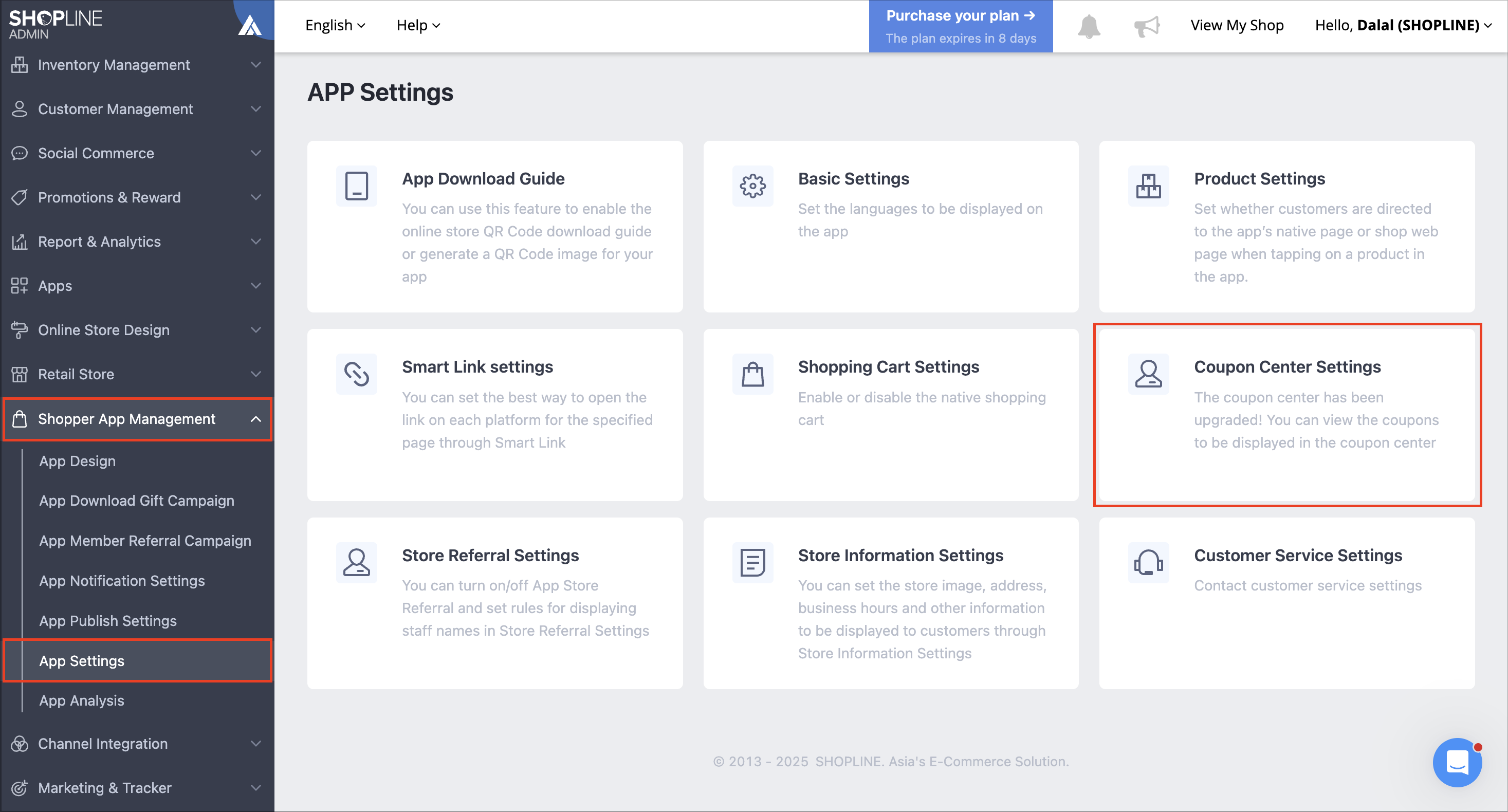Click the View My Shop link
Viewport: 1508px width, 812px height.
pos(1237,25)
